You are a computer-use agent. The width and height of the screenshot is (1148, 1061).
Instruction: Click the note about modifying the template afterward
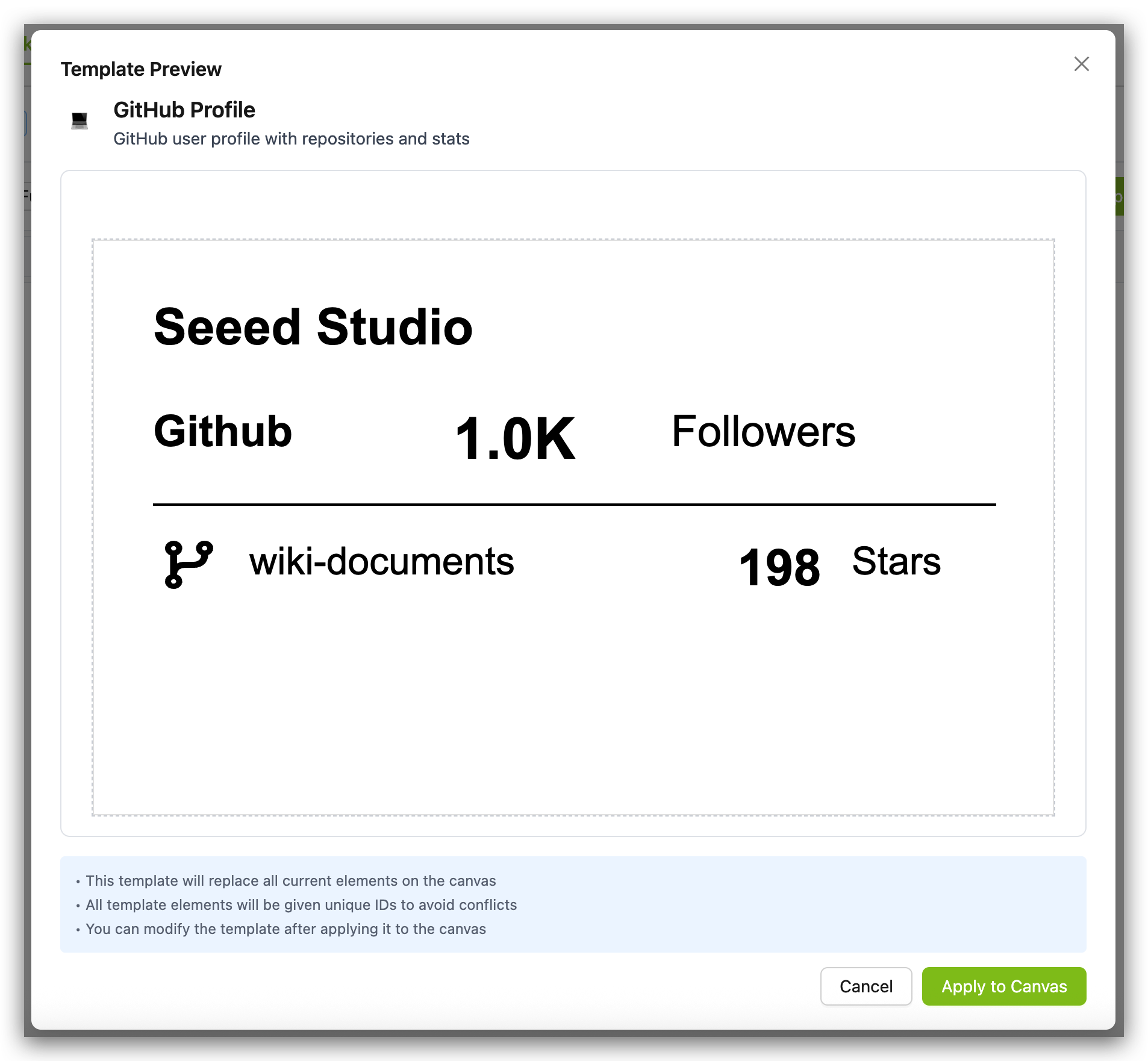tap(285, 929)
